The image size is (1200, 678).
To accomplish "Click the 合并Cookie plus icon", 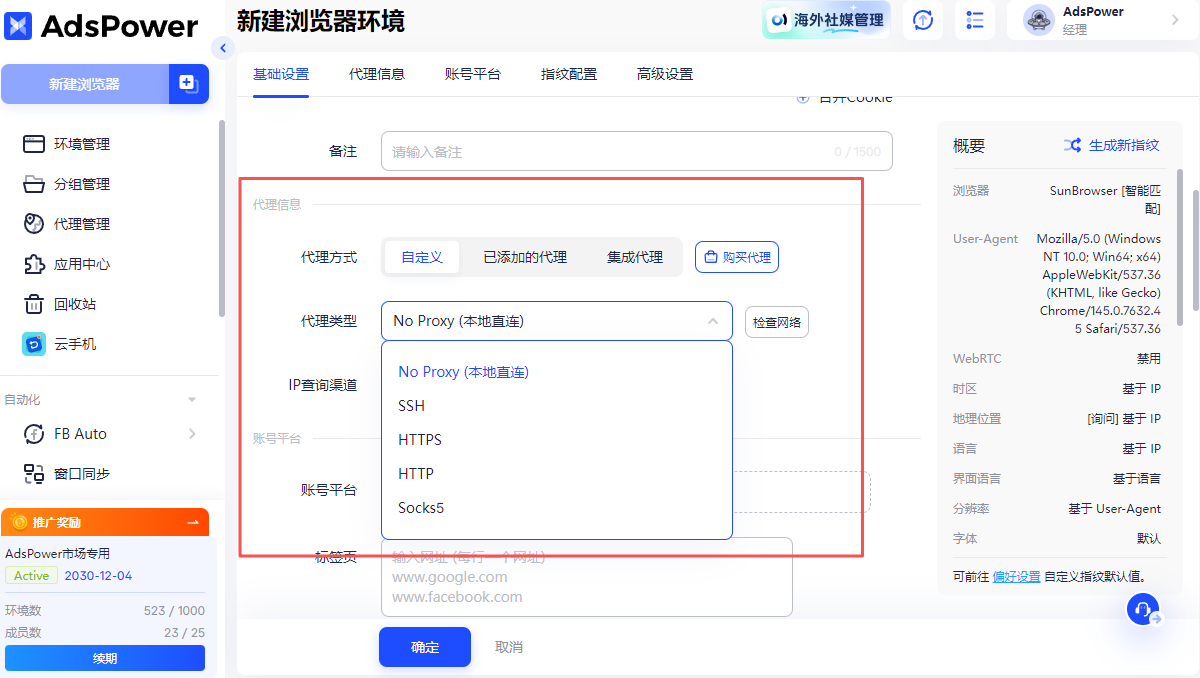I will pyautogui.click(x=803, y=98).
